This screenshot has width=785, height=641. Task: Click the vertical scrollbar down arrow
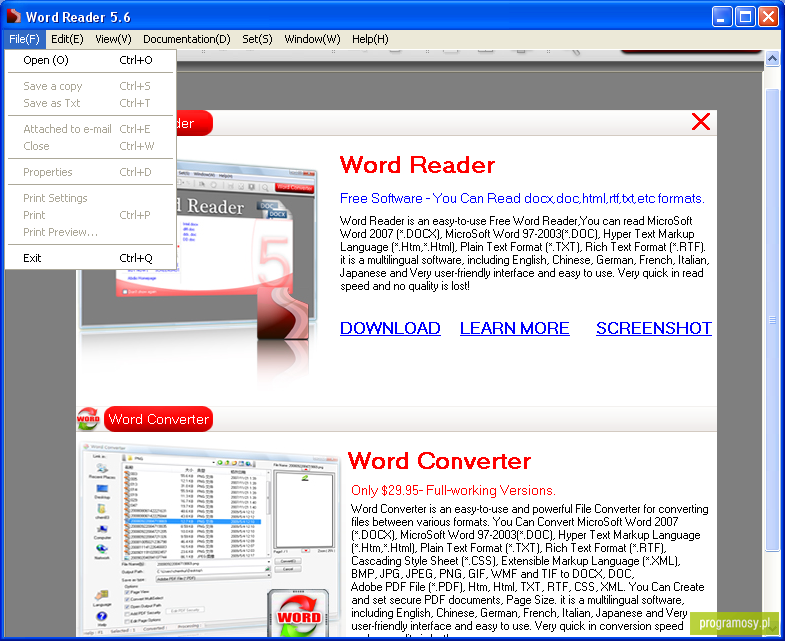point(774,627)
